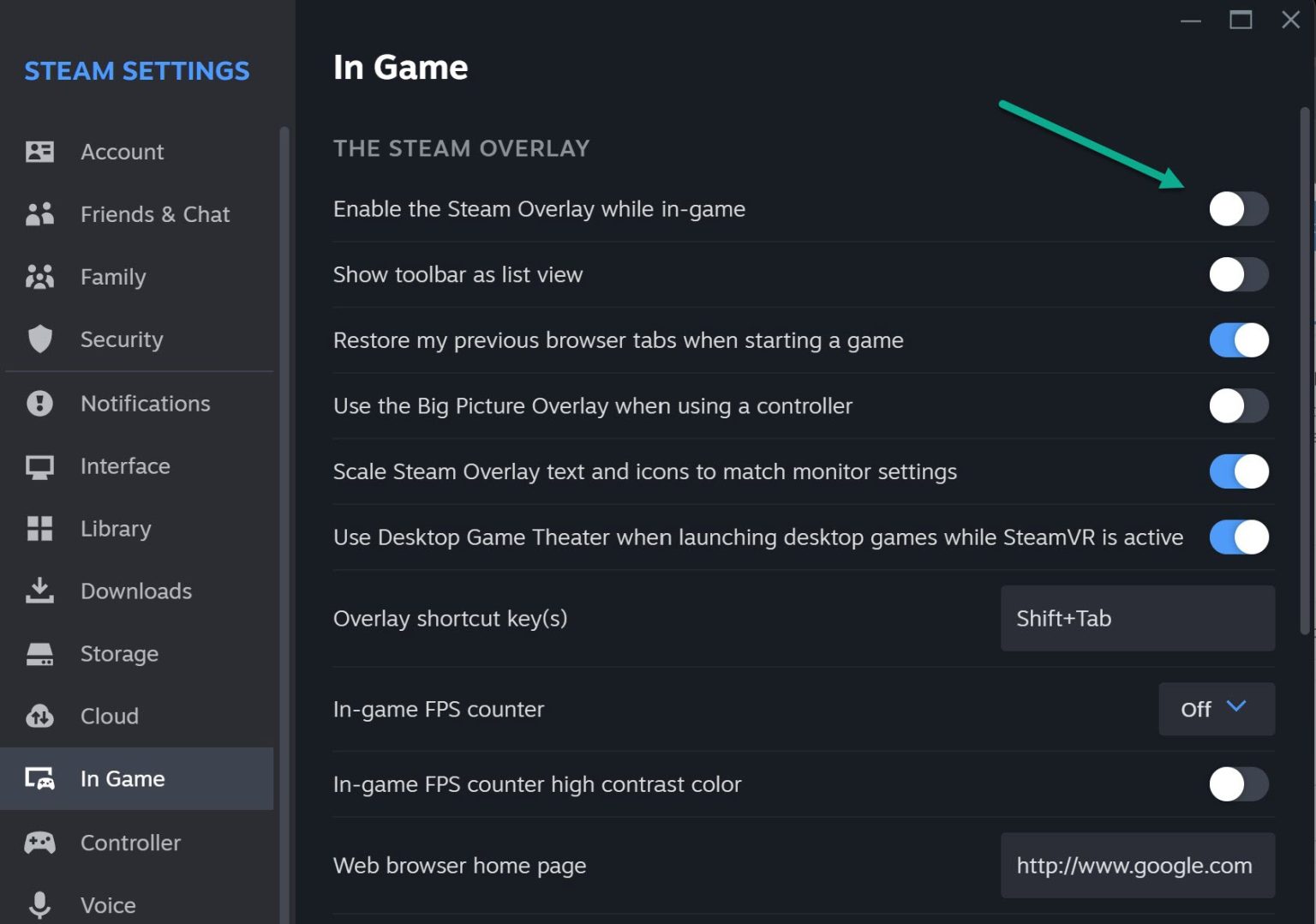Disable Scale Steam Overlay text and icons

click(x=1237, y=471)
